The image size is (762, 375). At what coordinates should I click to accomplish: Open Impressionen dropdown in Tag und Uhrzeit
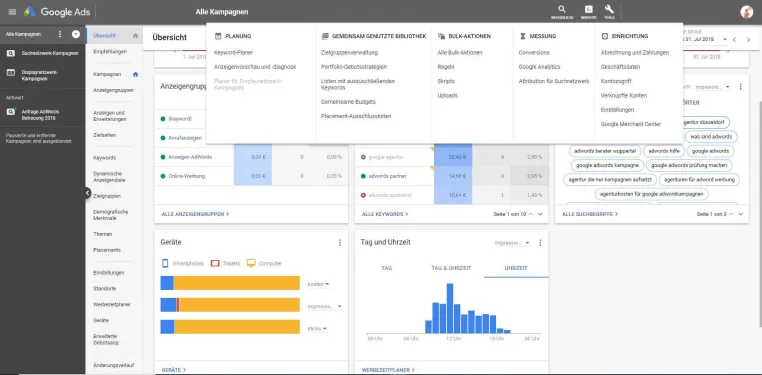coord(512,243)
